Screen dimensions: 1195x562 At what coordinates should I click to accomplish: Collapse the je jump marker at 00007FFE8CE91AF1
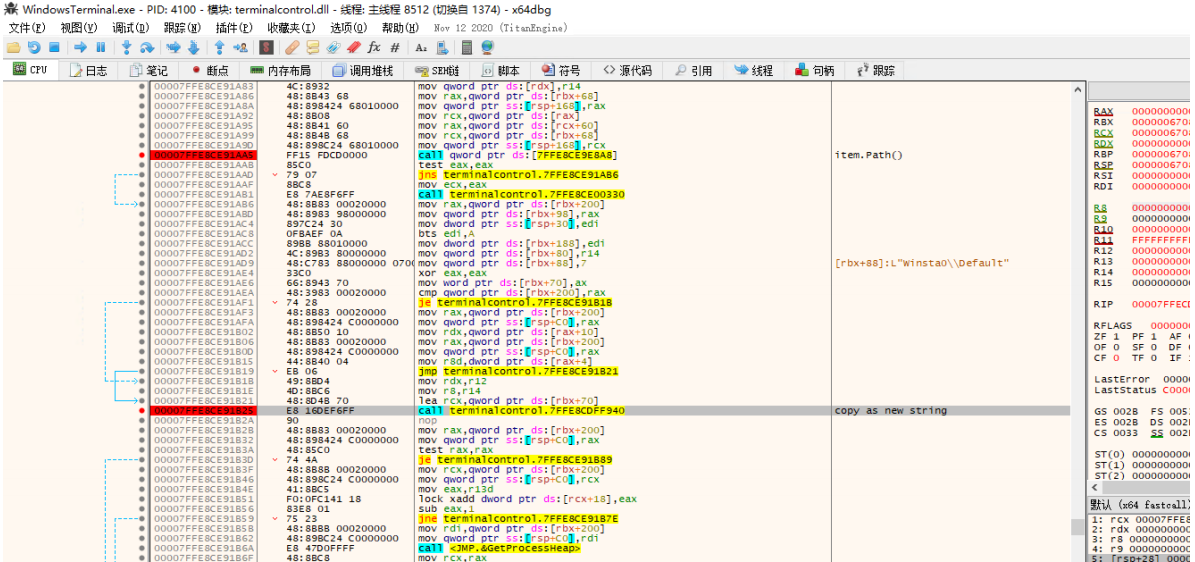pyautogui.click(x=276, y=302)
